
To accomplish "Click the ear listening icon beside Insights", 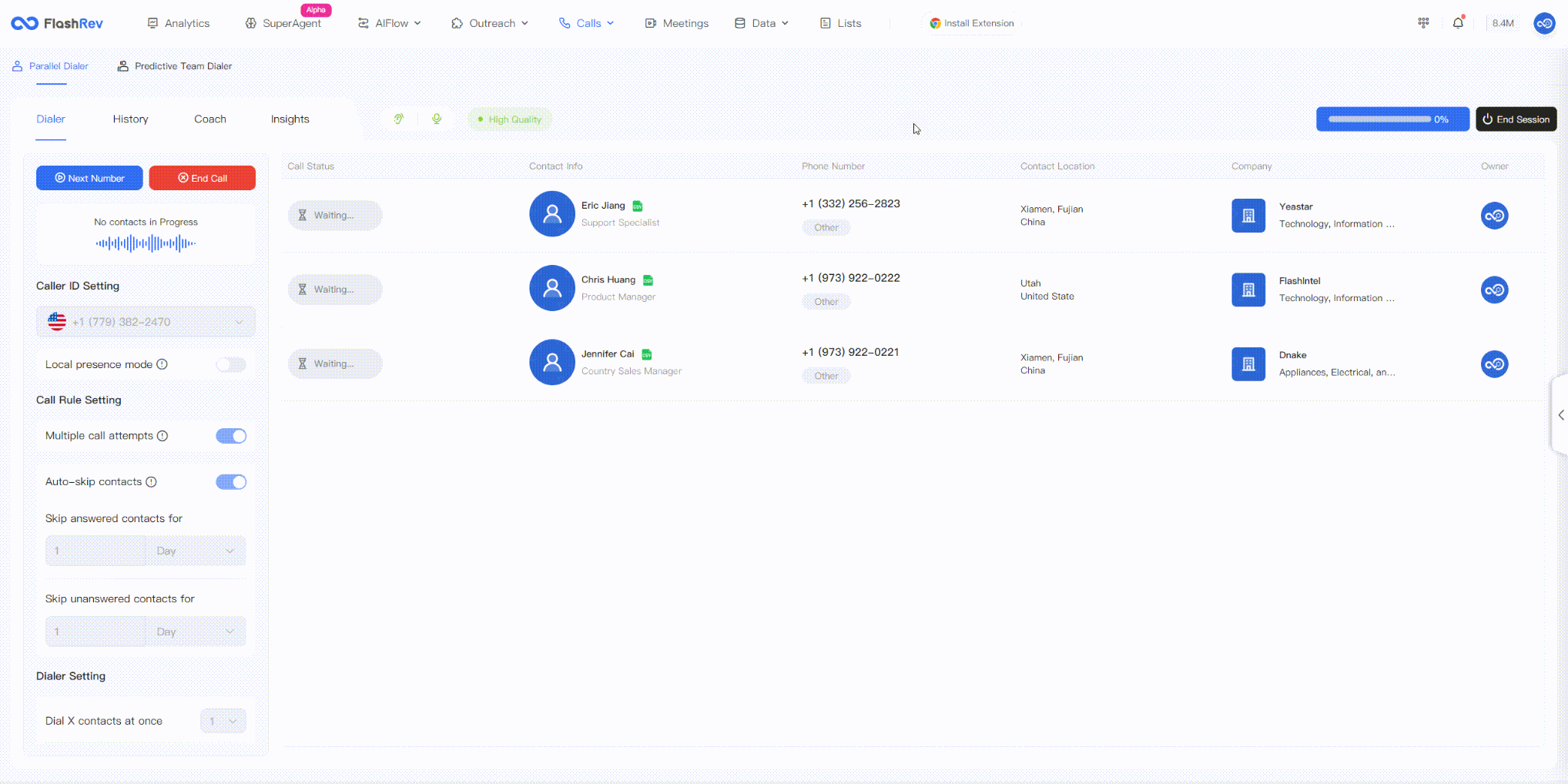I will pos(398,119).
